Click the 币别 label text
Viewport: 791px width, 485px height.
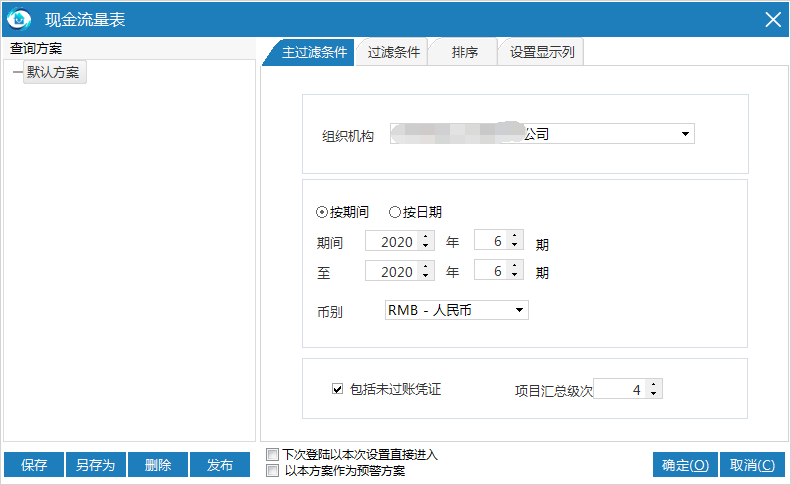point(329,312)
